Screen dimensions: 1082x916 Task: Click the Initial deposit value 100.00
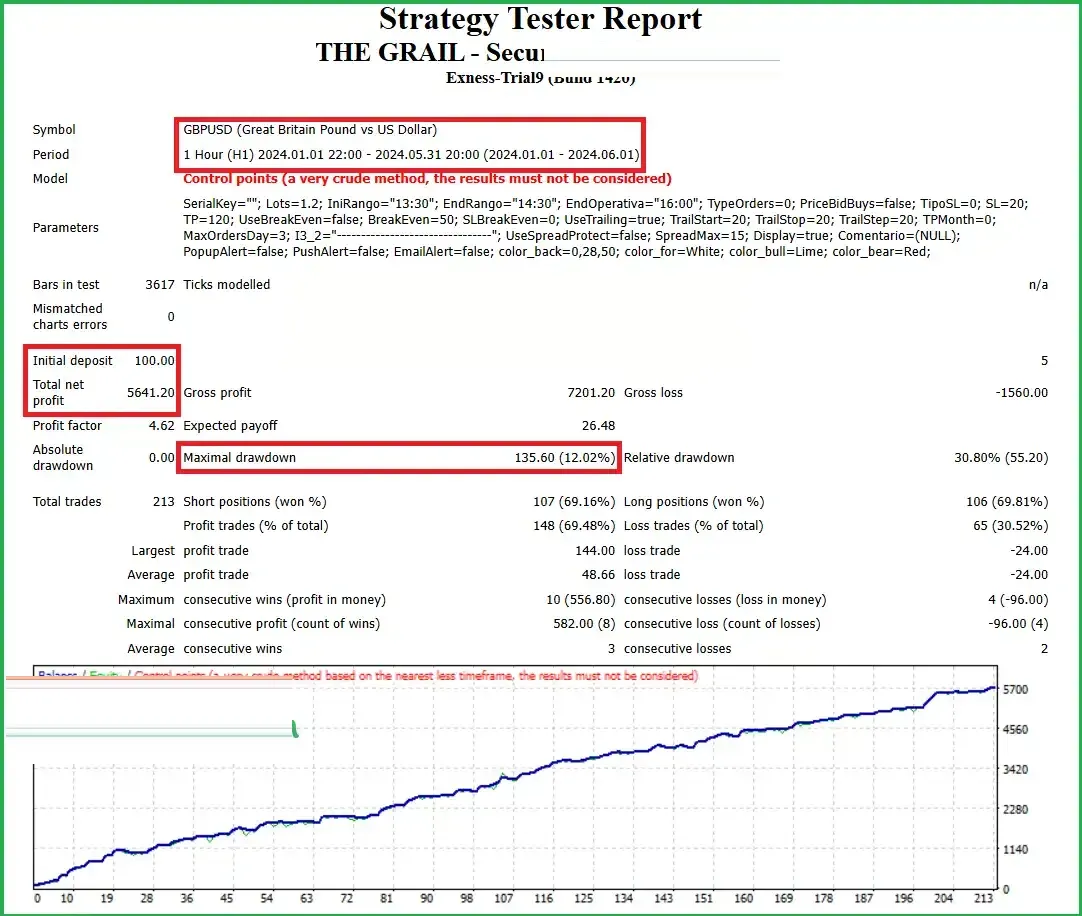[155, 360]
